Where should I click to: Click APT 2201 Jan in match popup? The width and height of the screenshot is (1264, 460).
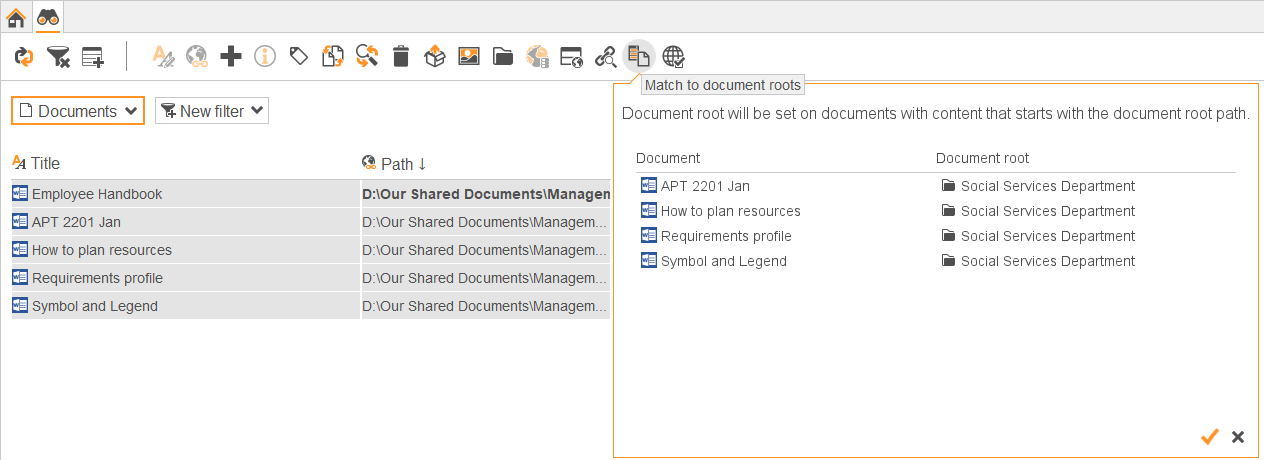(705, 186)
